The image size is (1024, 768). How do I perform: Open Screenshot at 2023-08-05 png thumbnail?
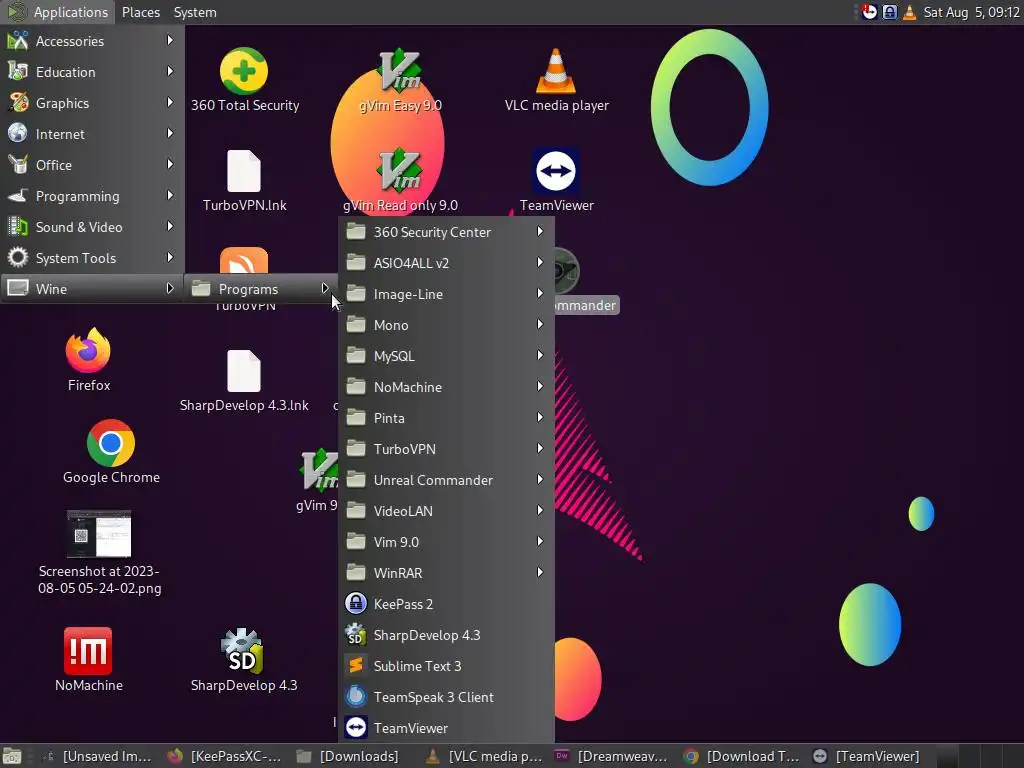(x=99, y=552)
